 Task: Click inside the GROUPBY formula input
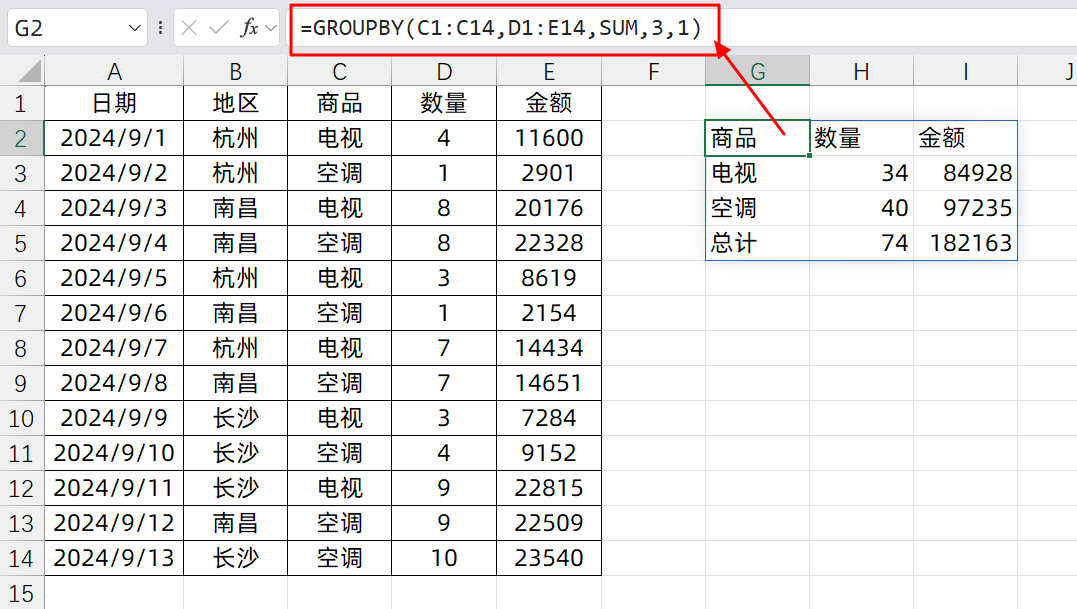[501, 28]
